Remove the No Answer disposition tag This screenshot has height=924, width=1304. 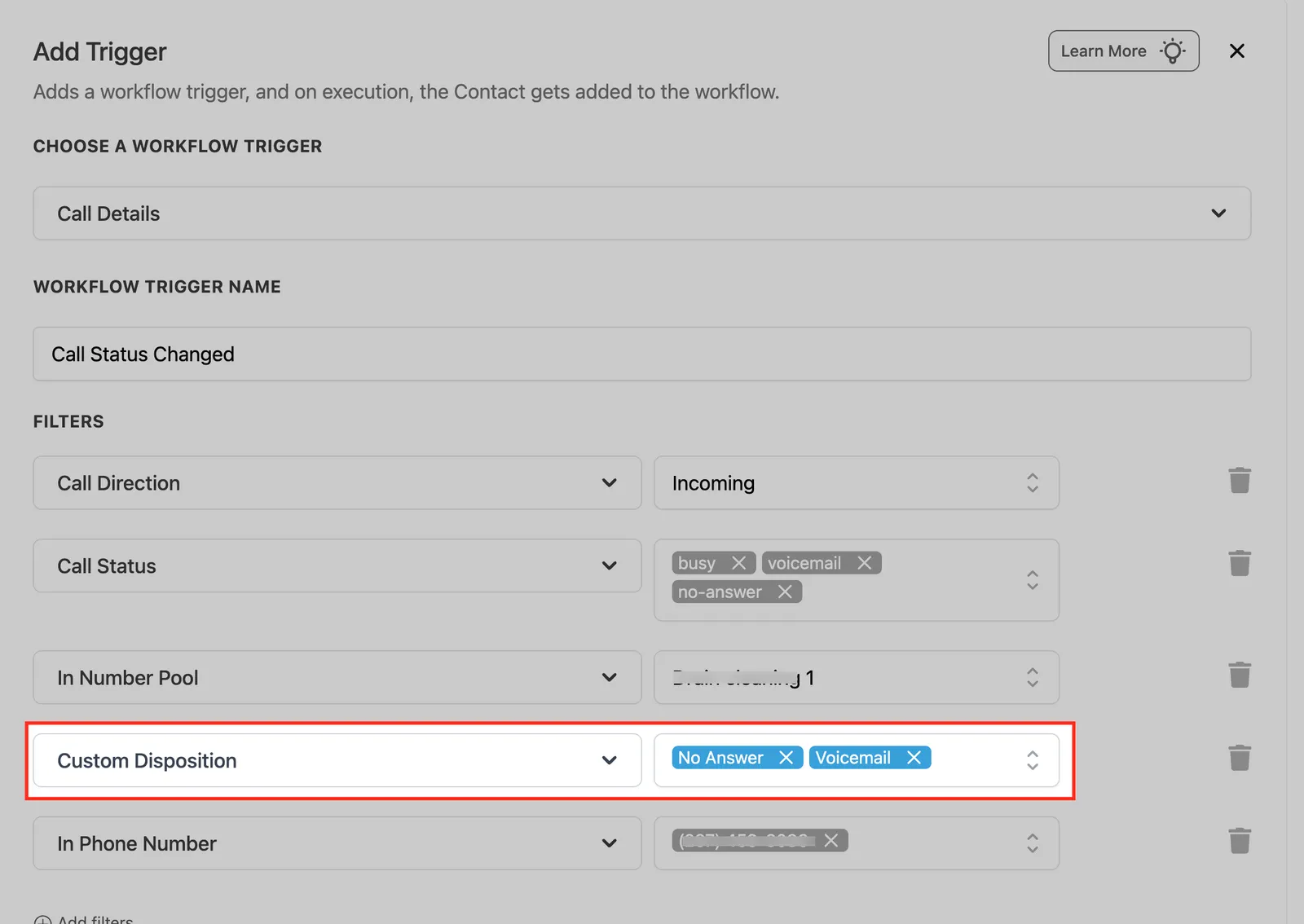pos(786,758)
